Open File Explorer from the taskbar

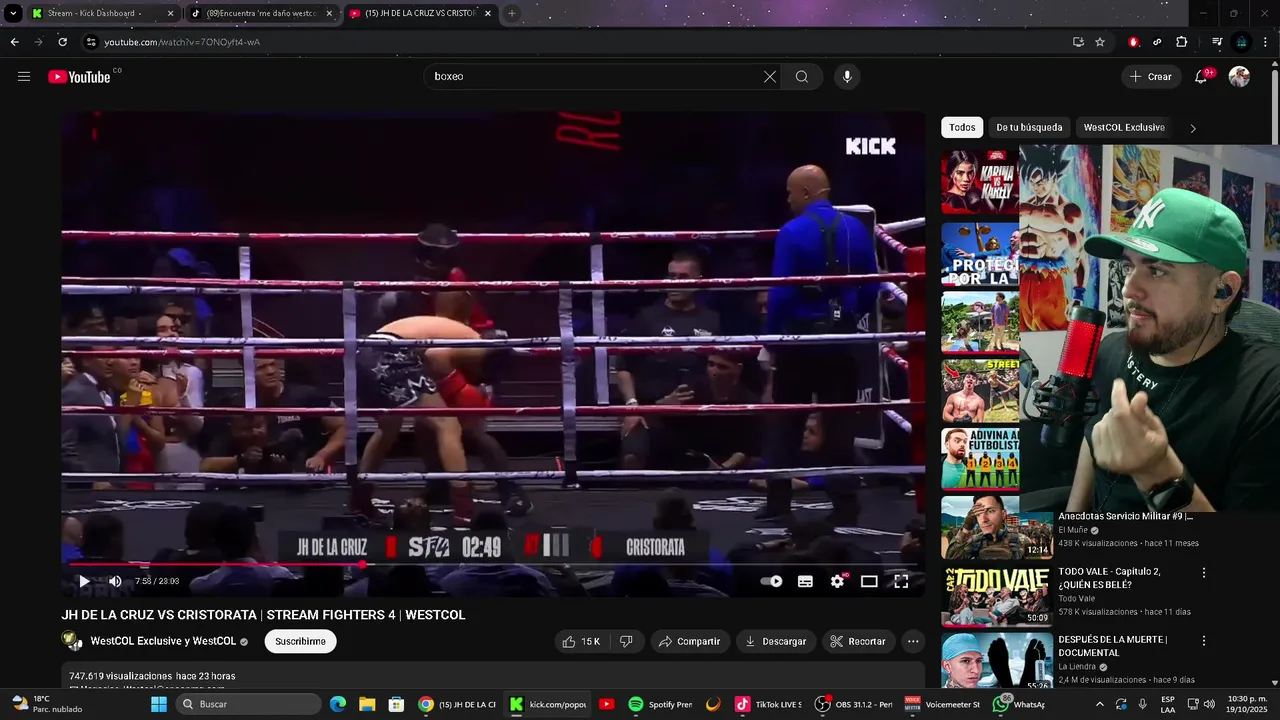pyautogui.click(x=367, y=704)
